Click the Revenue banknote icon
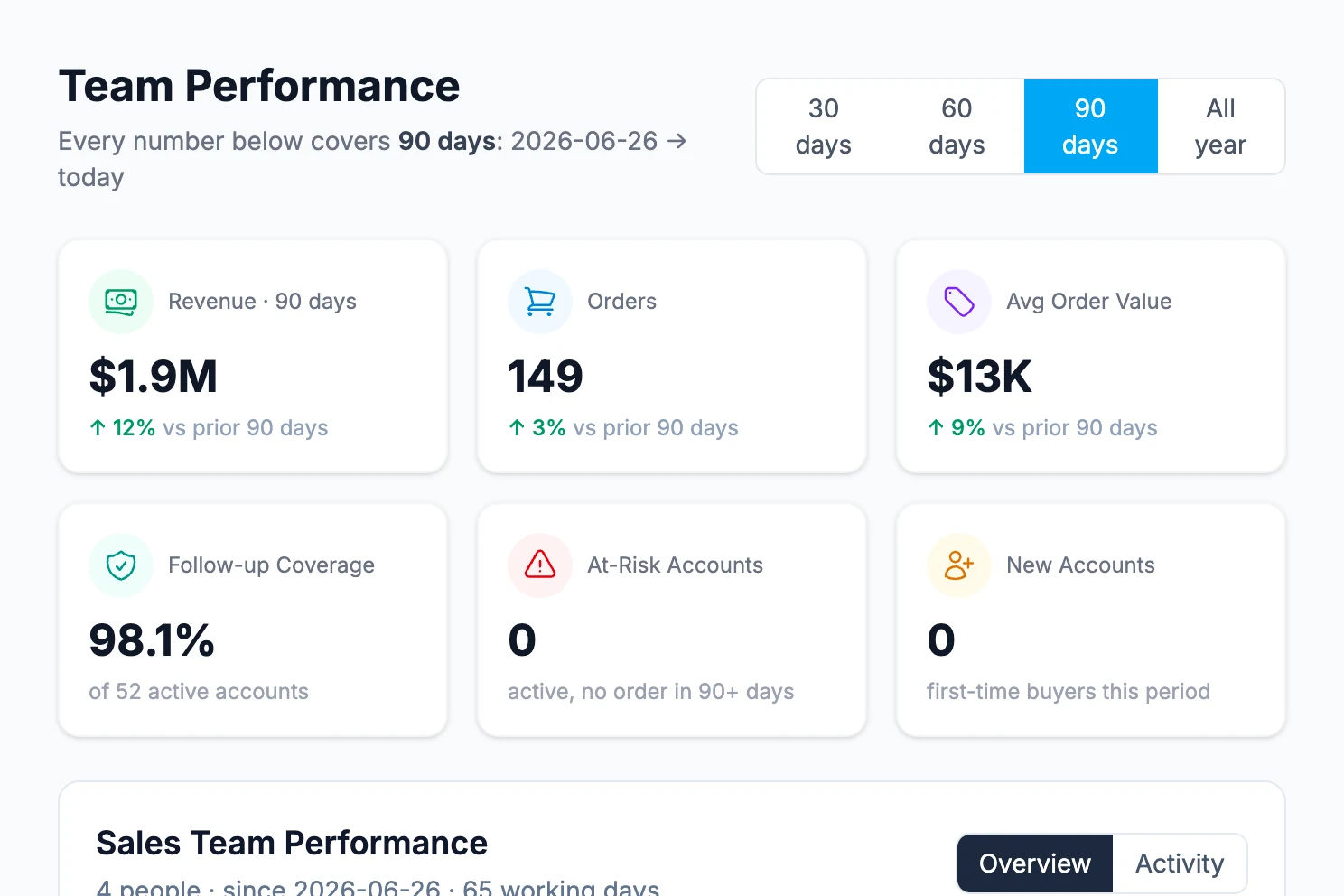The width and height of the screenshot is (1344, 896). [121, 302]
